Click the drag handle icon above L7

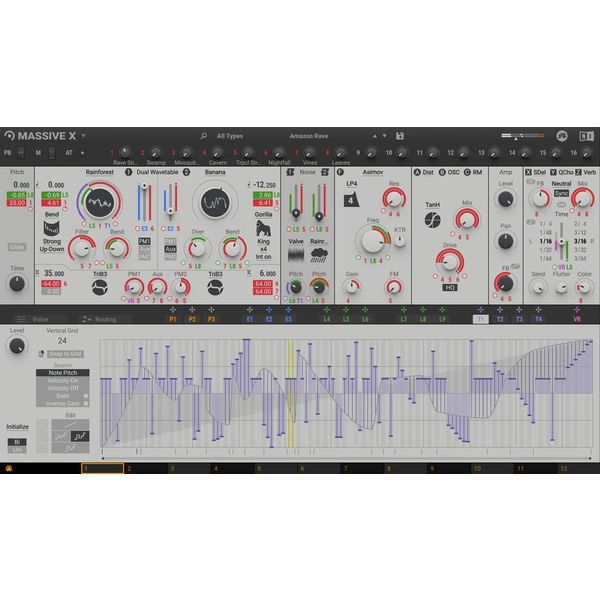[404, 310]
